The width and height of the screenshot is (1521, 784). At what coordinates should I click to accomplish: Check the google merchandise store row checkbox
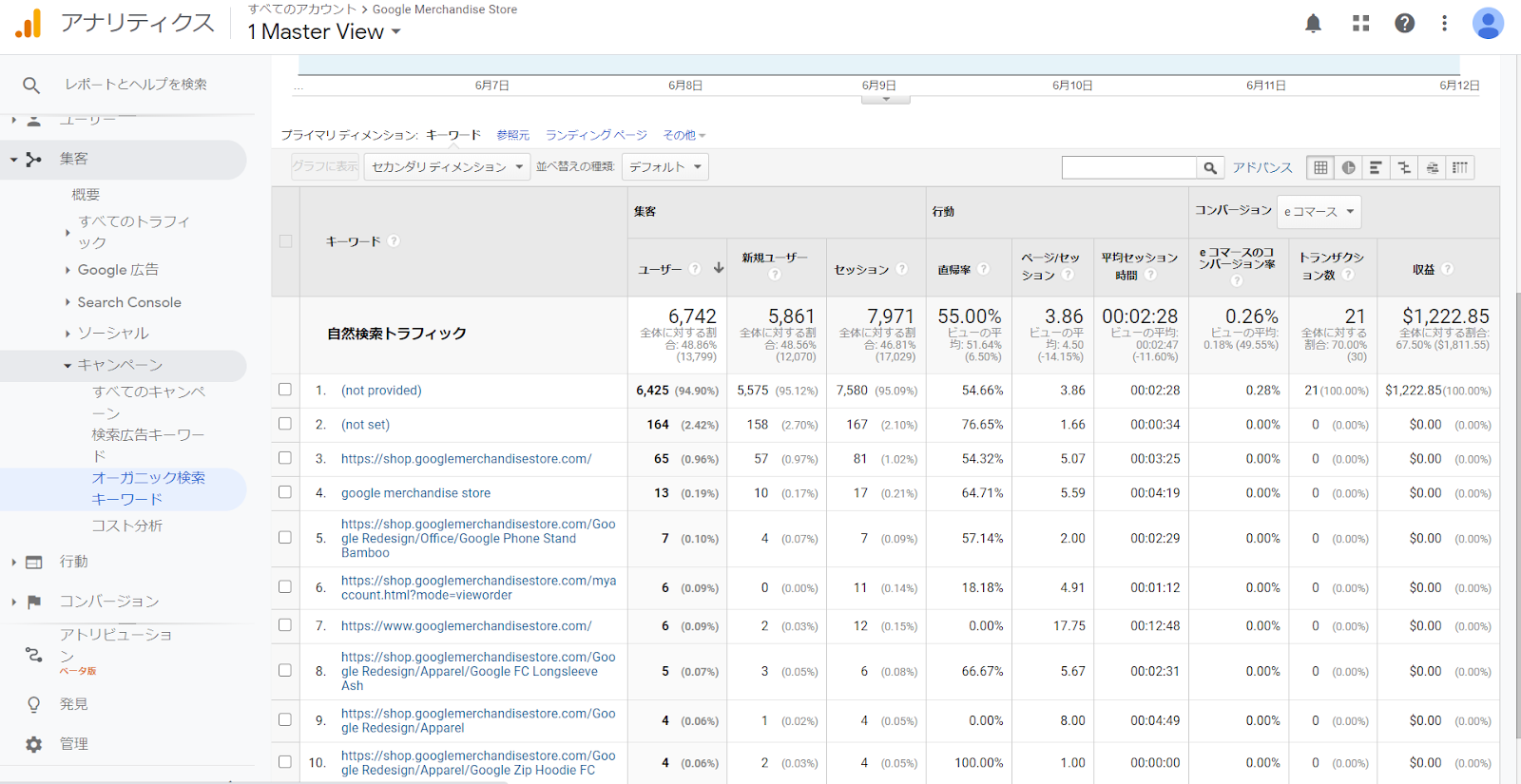tap(285, 492)
